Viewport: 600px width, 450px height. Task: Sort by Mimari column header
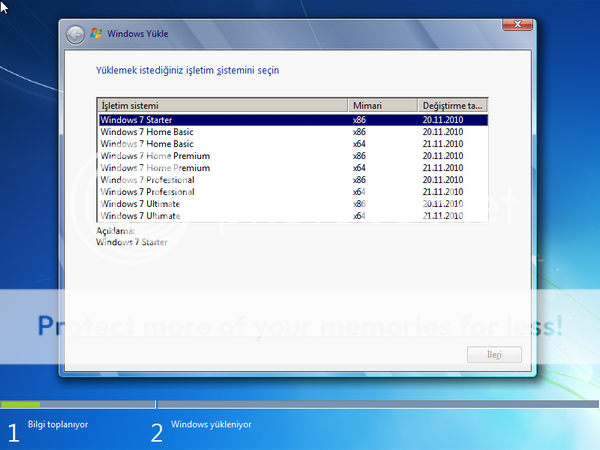coord(383,105)
